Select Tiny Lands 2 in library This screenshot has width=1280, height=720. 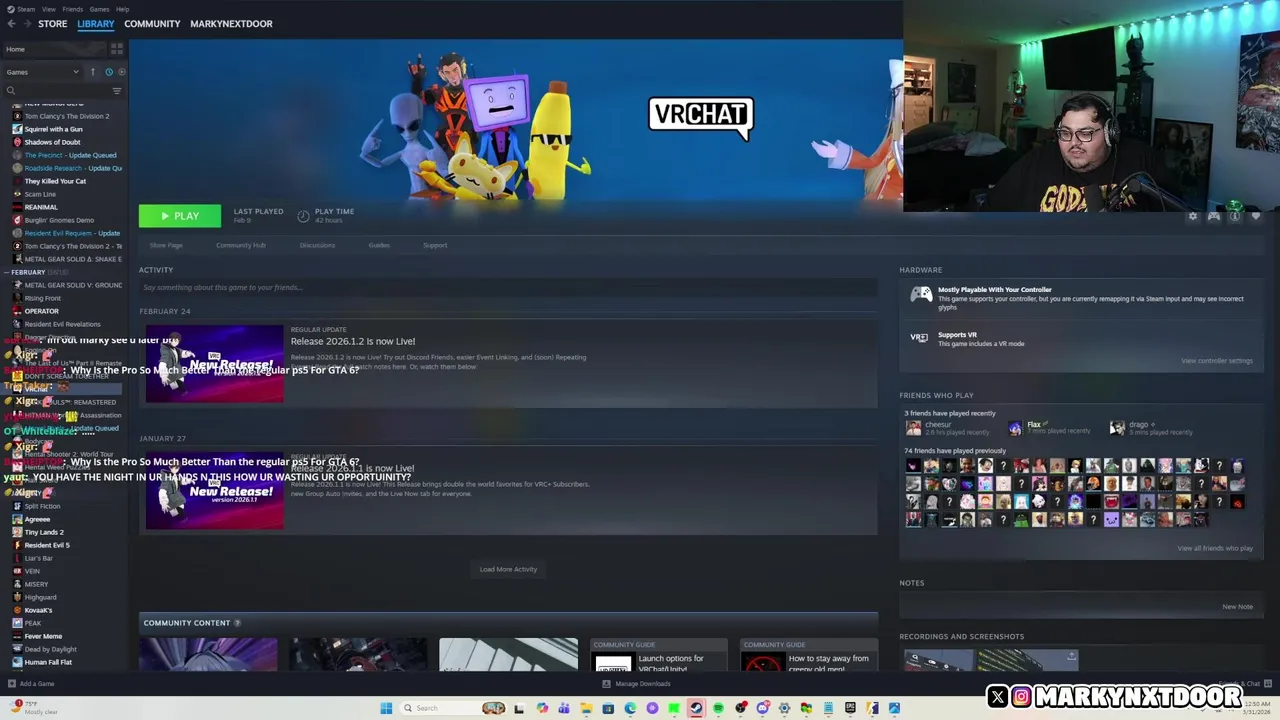coord(44,532)
